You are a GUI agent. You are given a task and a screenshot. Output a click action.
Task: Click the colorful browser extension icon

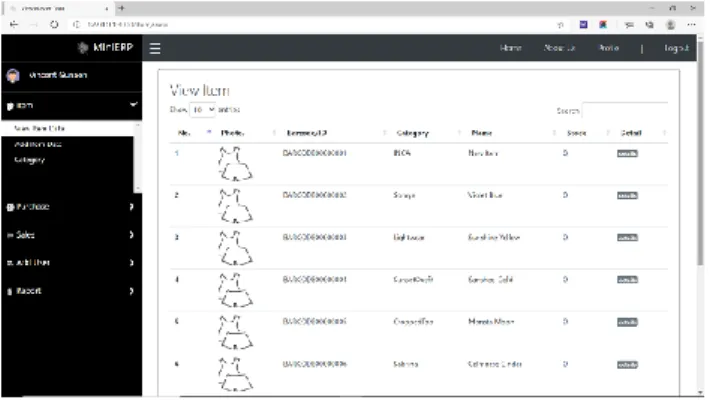click(x=603, y=24)
